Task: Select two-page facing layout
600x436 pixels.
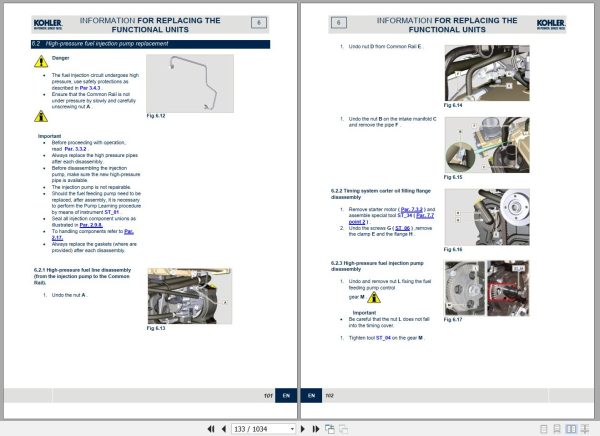Action: click(571, 429)
